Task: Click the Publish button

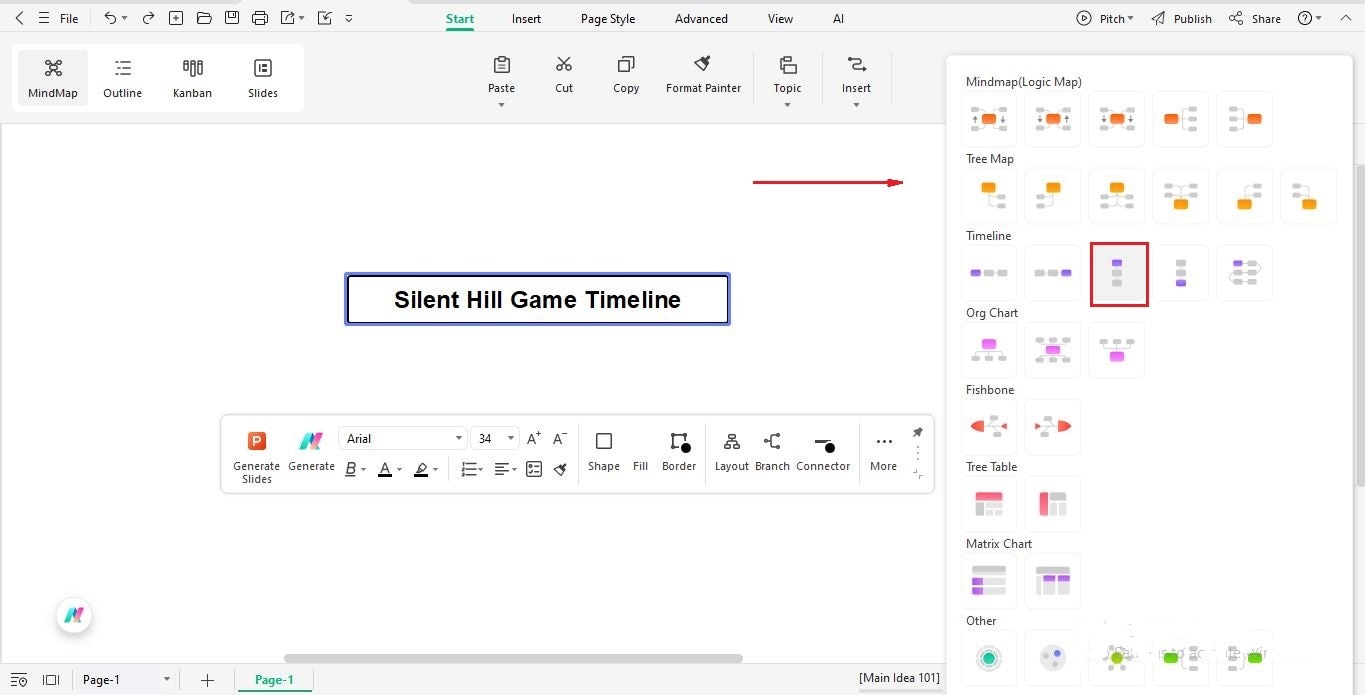Action: coord(1190,17)
